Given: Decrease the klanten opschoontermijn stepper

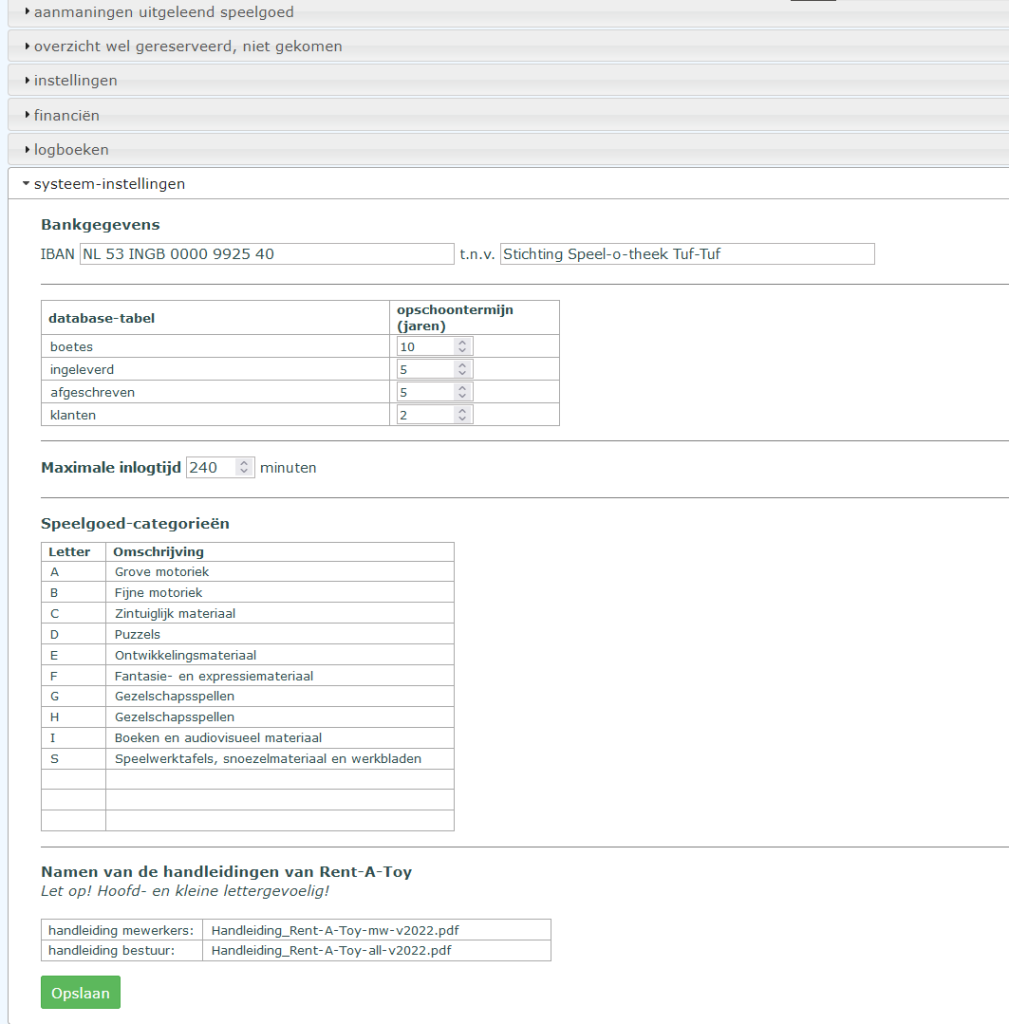Looking at the screenshot, I should tap(462, 419).
